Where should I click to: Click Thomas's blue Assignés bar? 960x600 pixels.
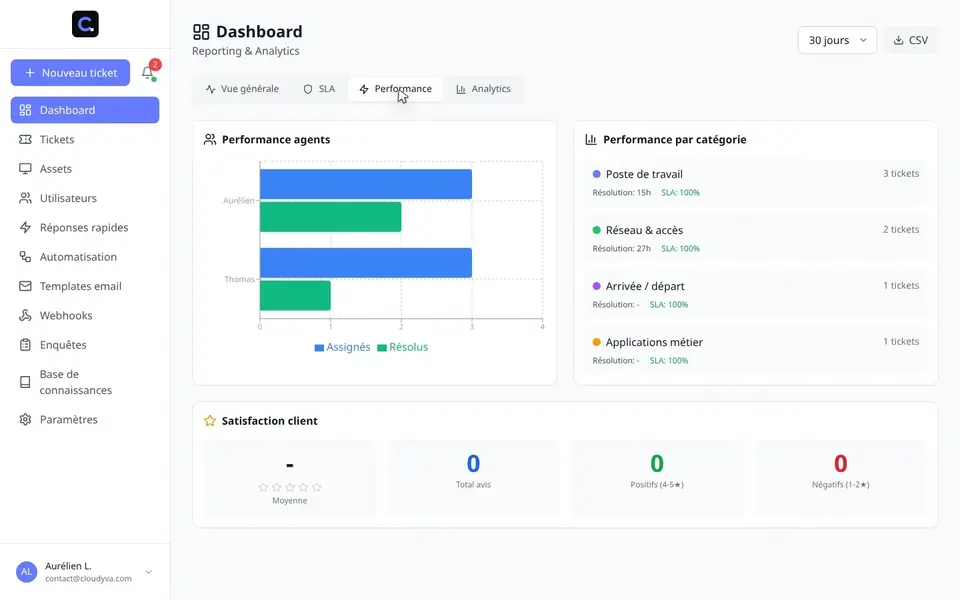pos(366,263)
